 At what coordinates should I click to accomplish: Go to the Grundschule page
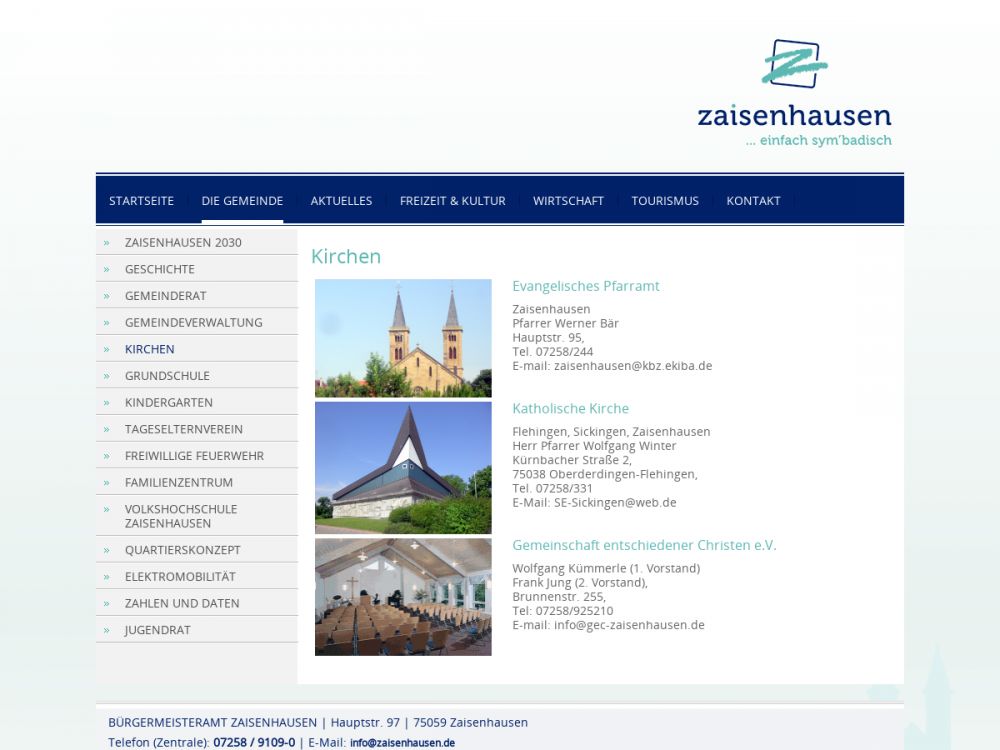(x=167, y=376)
